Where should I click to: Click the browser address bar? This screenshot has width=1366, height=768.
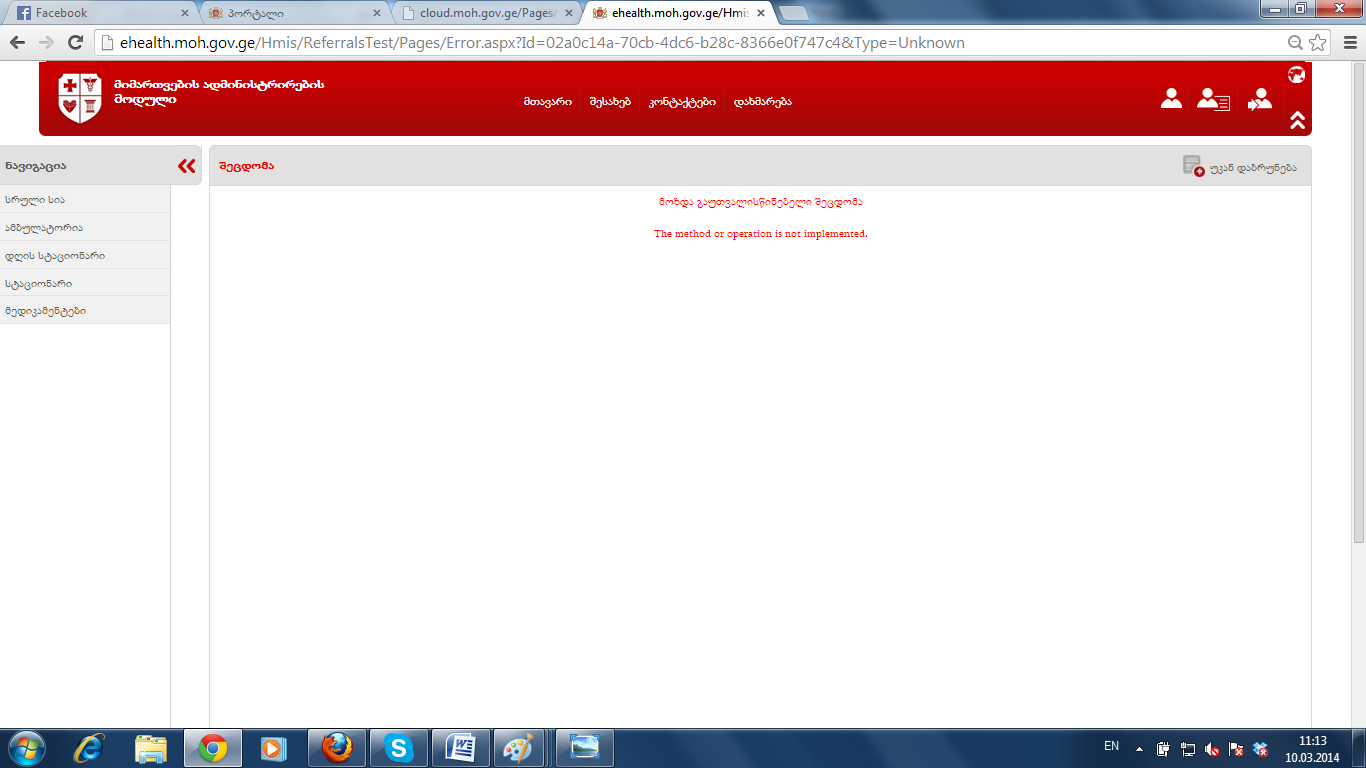[x=690, y=43]
